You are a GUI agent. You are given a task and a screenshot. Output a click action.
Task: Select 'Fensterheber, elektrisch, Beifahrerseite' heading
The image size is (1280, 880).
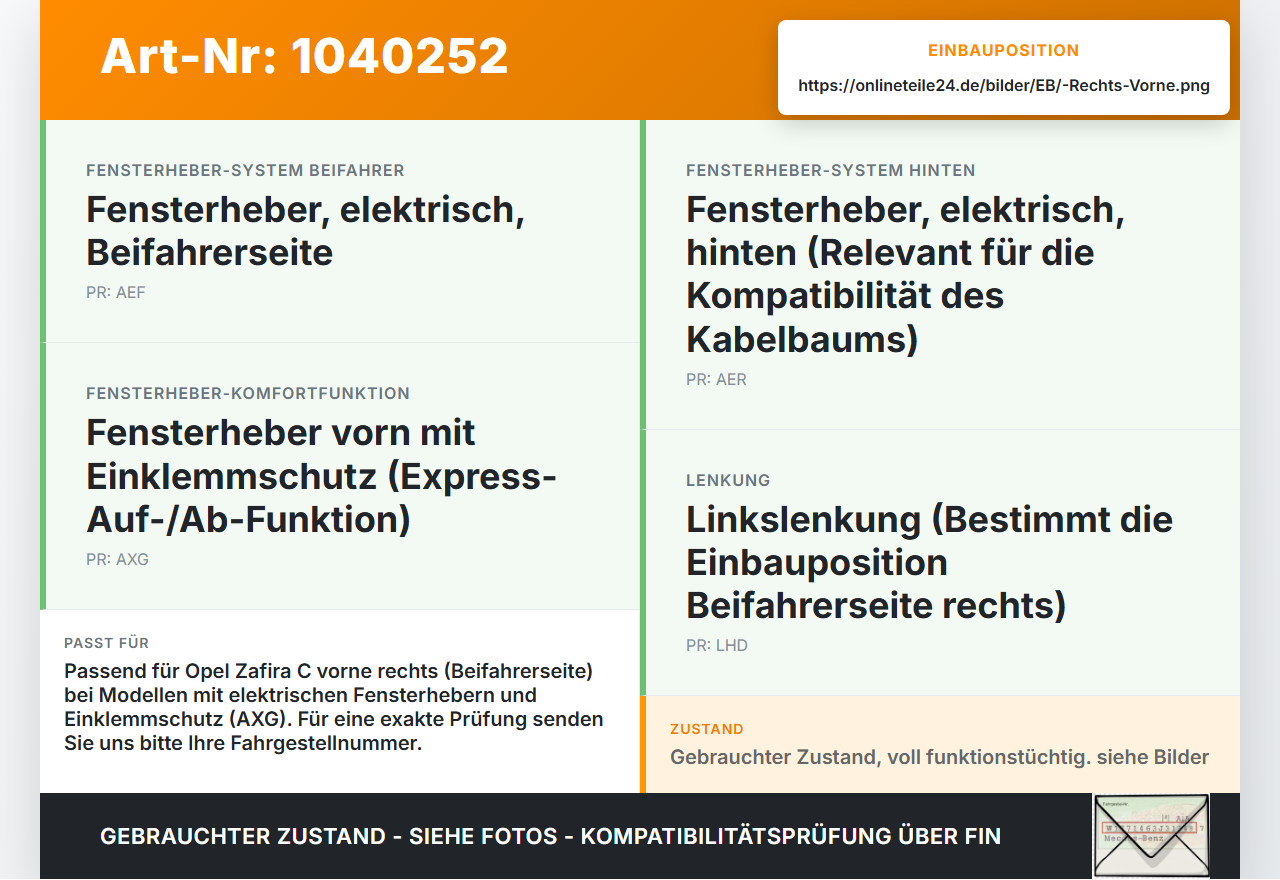coord(306,230)
